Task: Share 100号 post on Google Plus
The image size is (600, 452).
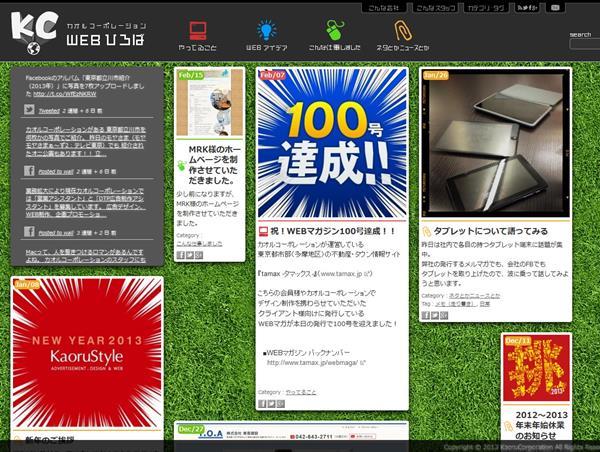Action: pyautogui.click(x=281, y=403)
